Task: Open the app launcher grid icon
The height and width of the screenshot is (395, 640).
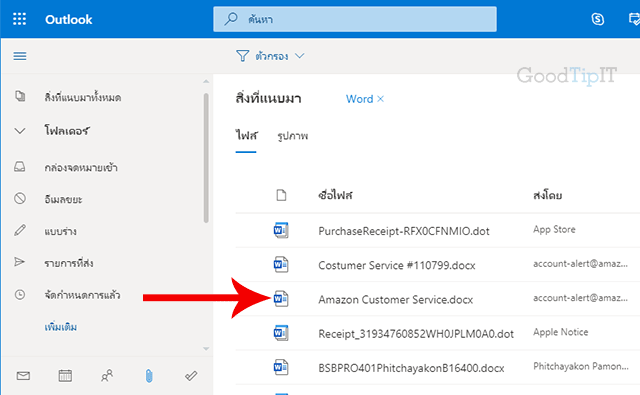Action: pos(19,19)
